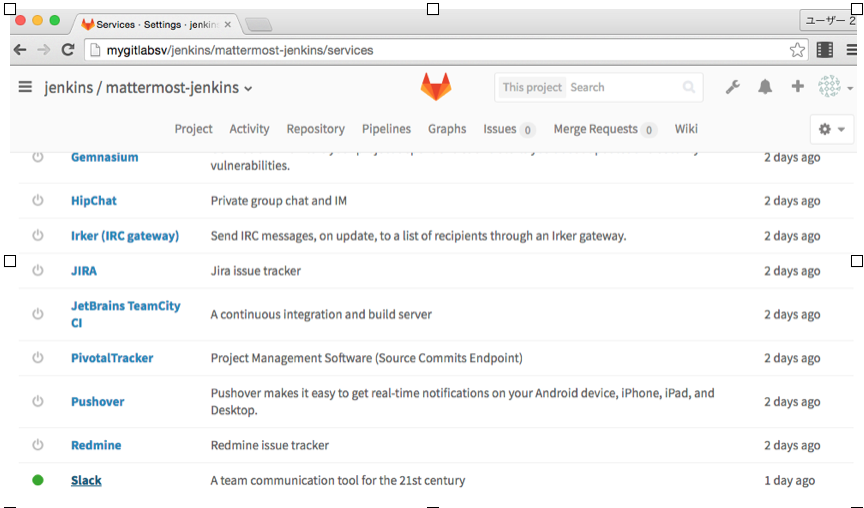
Task: Go back with the browser back arrow
Action: pos(20,50)
